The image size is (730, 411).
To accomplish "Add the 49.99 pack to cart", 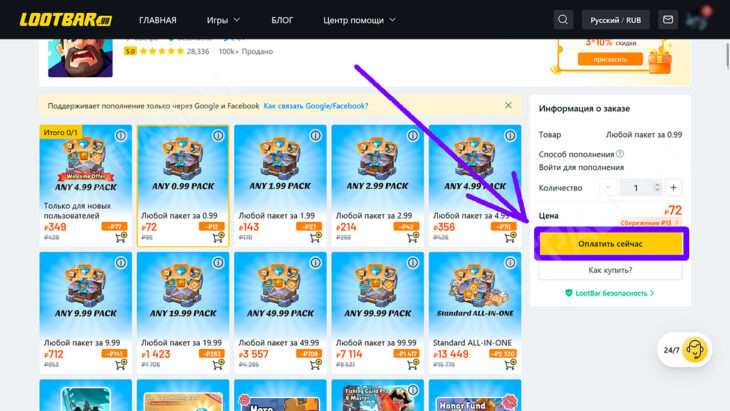I will pos(316,364).
